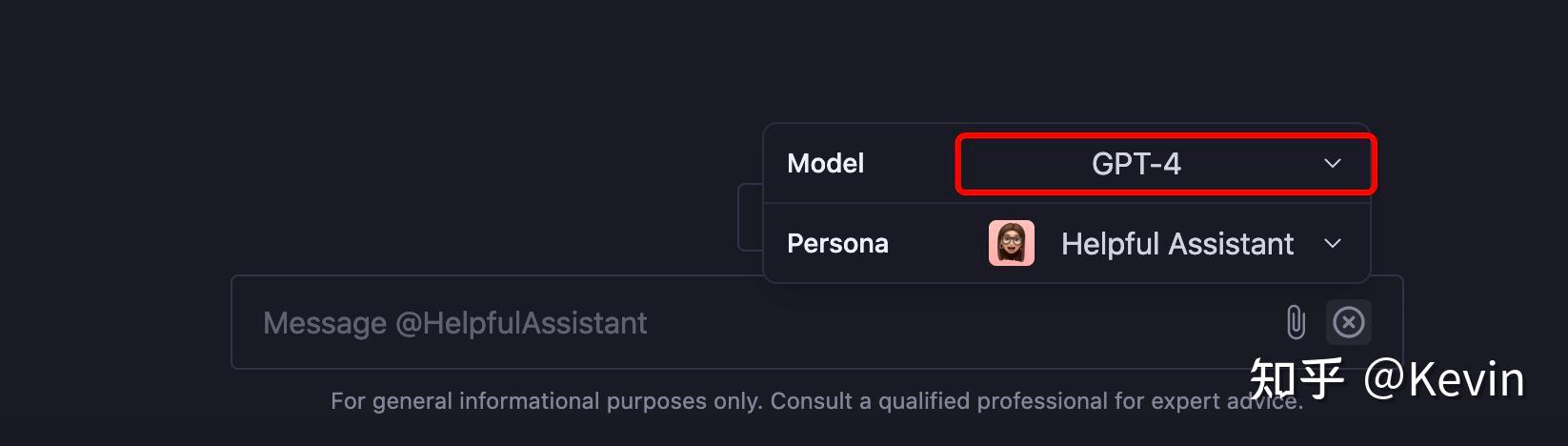
Task: Click the GPT-4 text in model selector
Action: [1136, 164]
